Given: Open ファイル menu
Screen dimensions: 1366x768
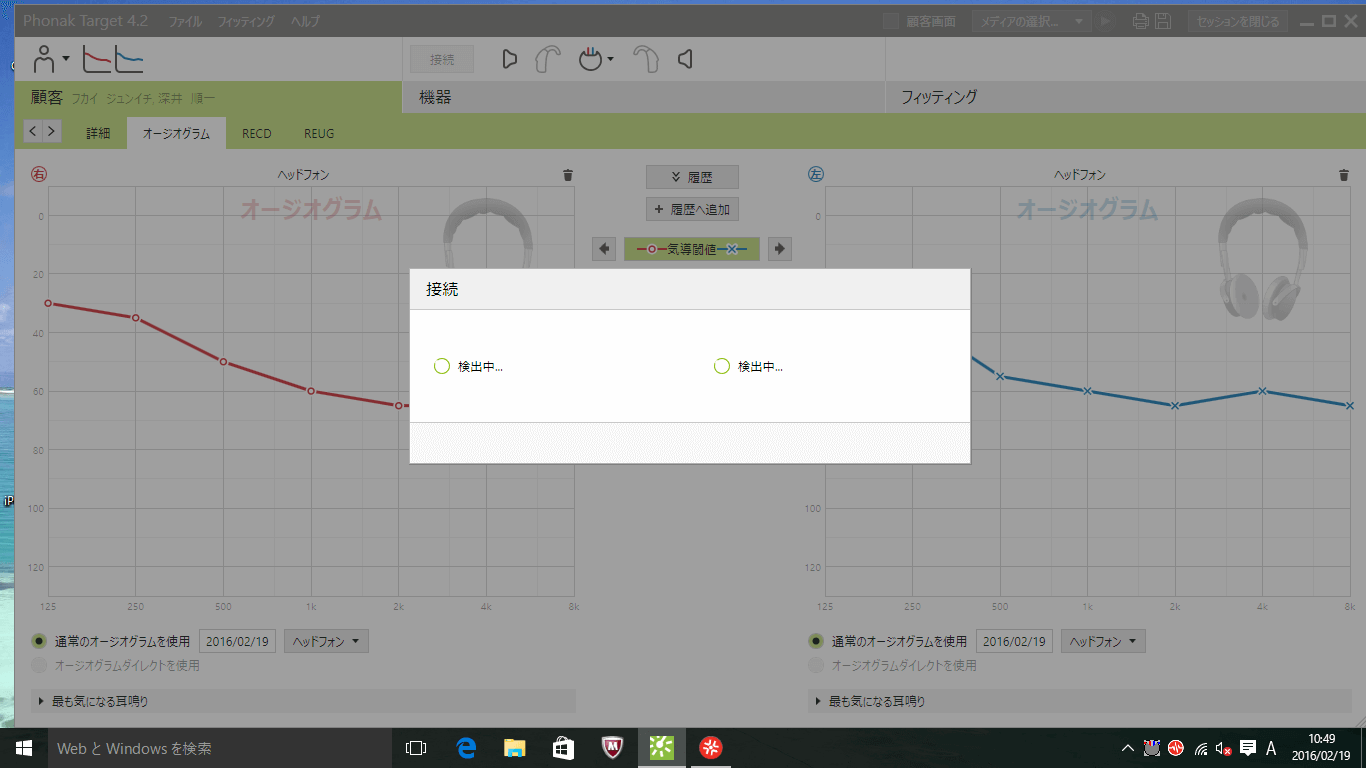Looking at the screenshot, I should pyautogui.click(x=185, y=21).
